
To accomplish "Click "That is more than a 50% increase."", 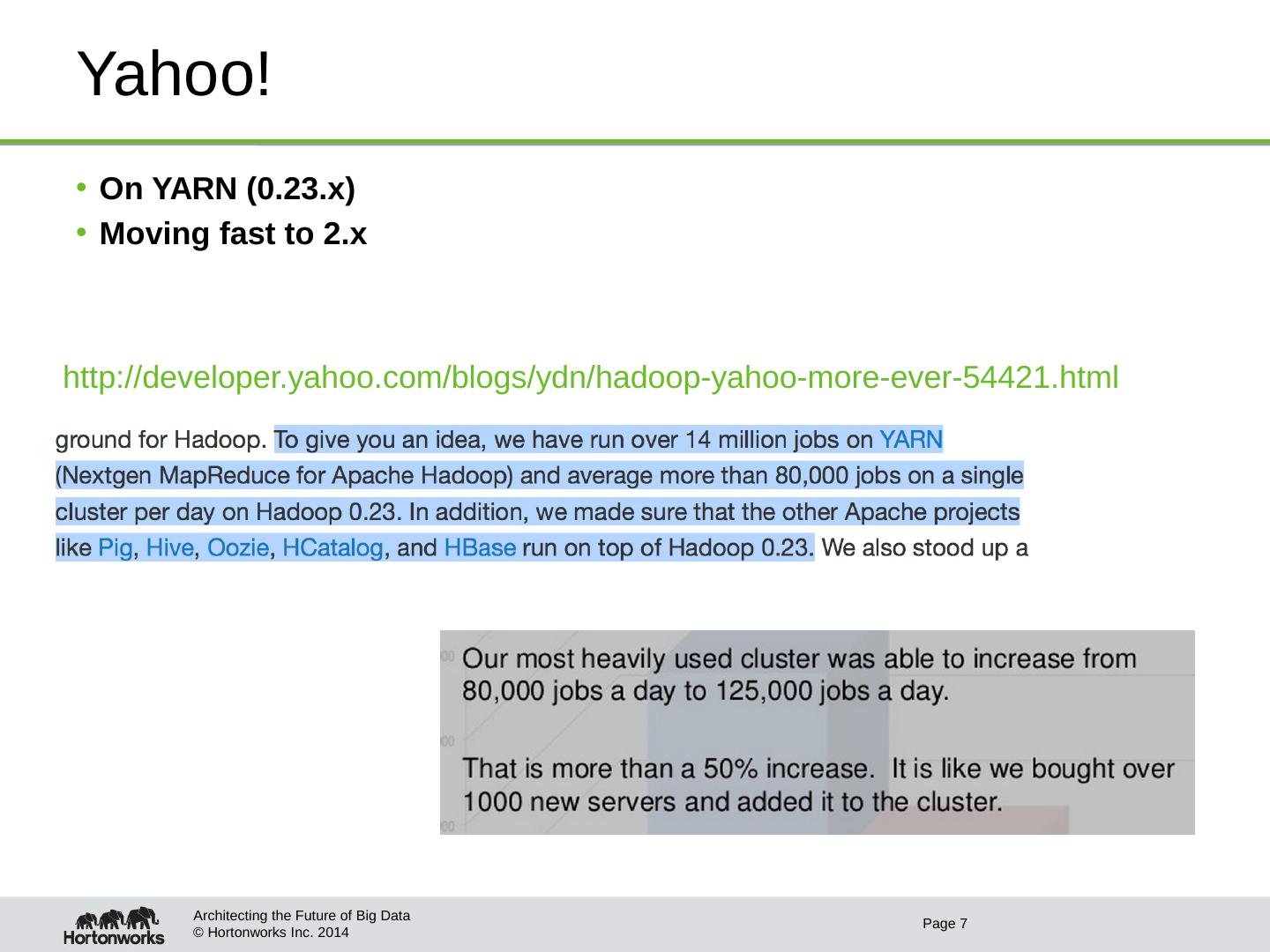I will tap(669, 770).
